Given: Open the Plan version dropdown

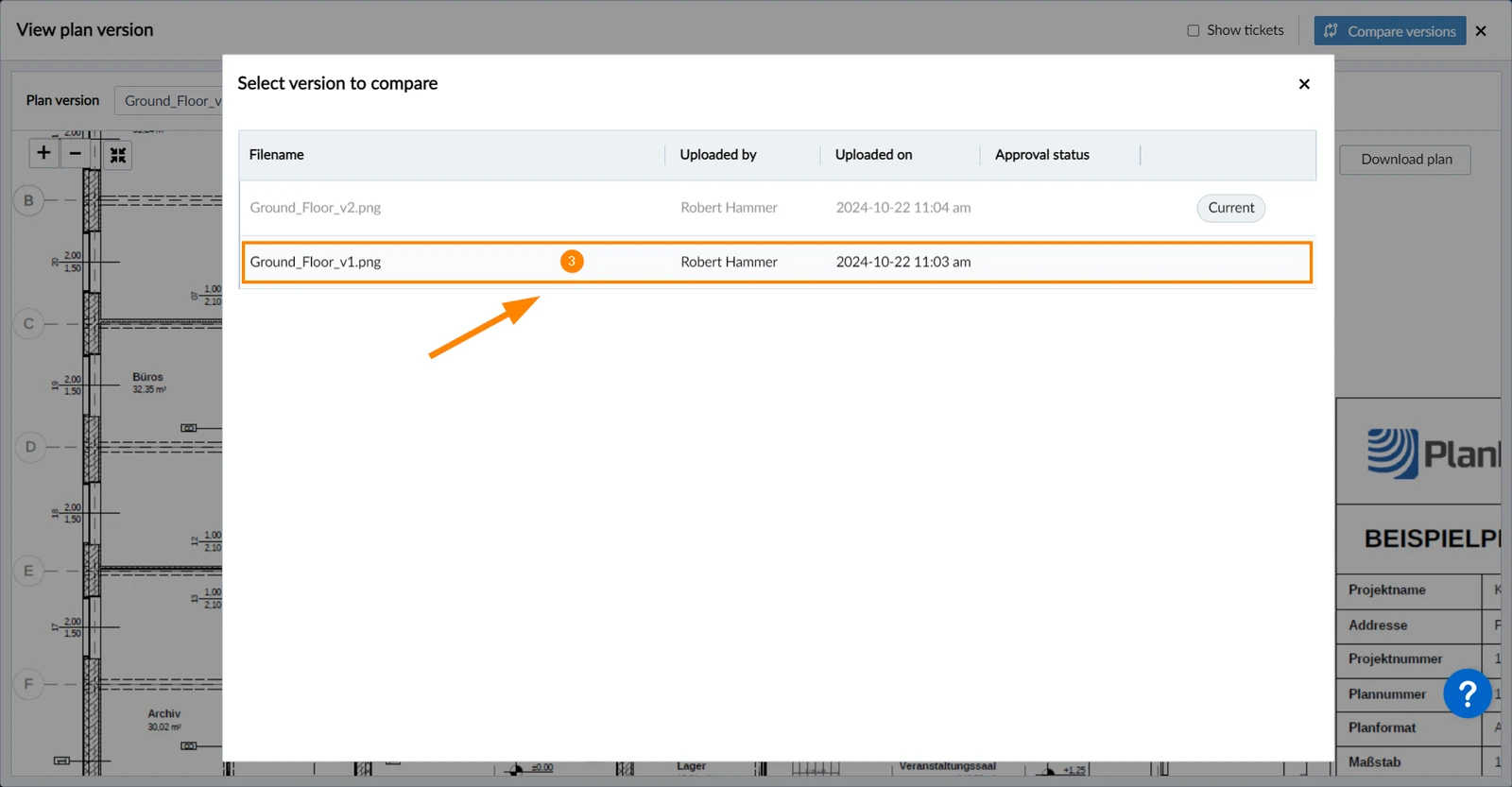Looking at the screenshot, I should tap(168, 100).
